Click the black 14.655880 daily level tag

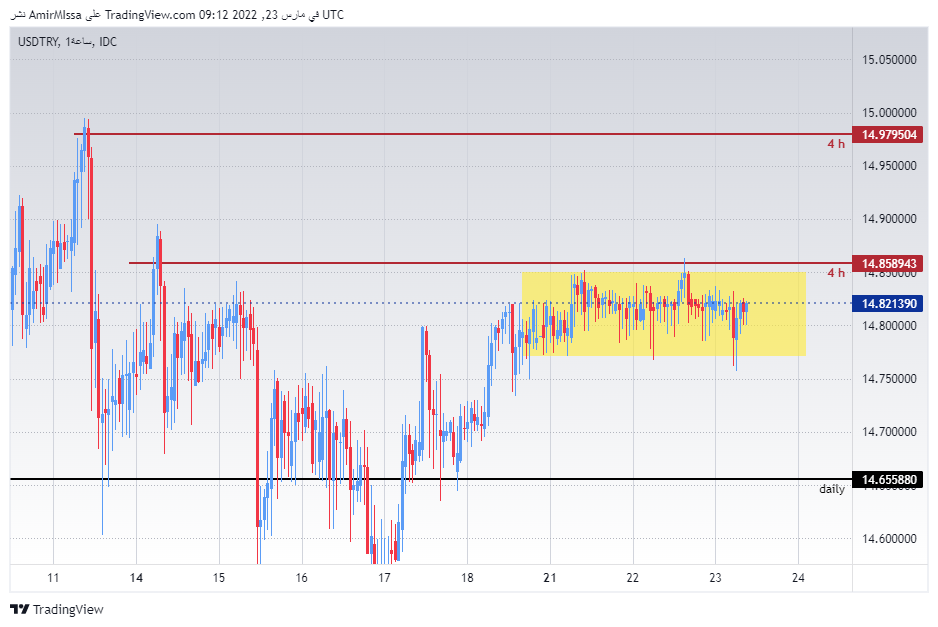coord(888,480)
